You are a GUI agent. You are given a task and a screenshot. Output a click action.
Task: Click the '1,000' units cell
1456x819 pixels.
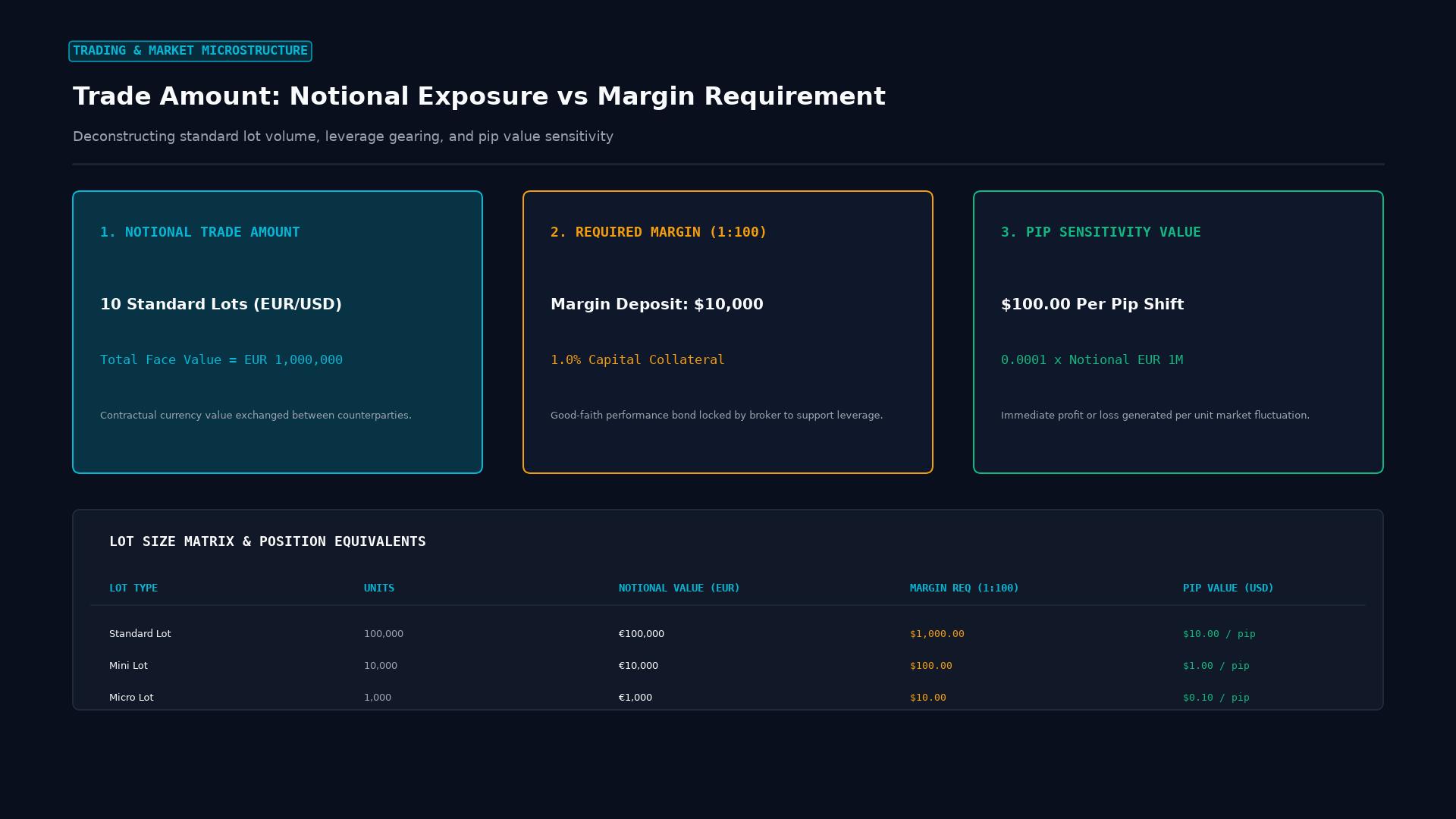click(x=378, y=698)
